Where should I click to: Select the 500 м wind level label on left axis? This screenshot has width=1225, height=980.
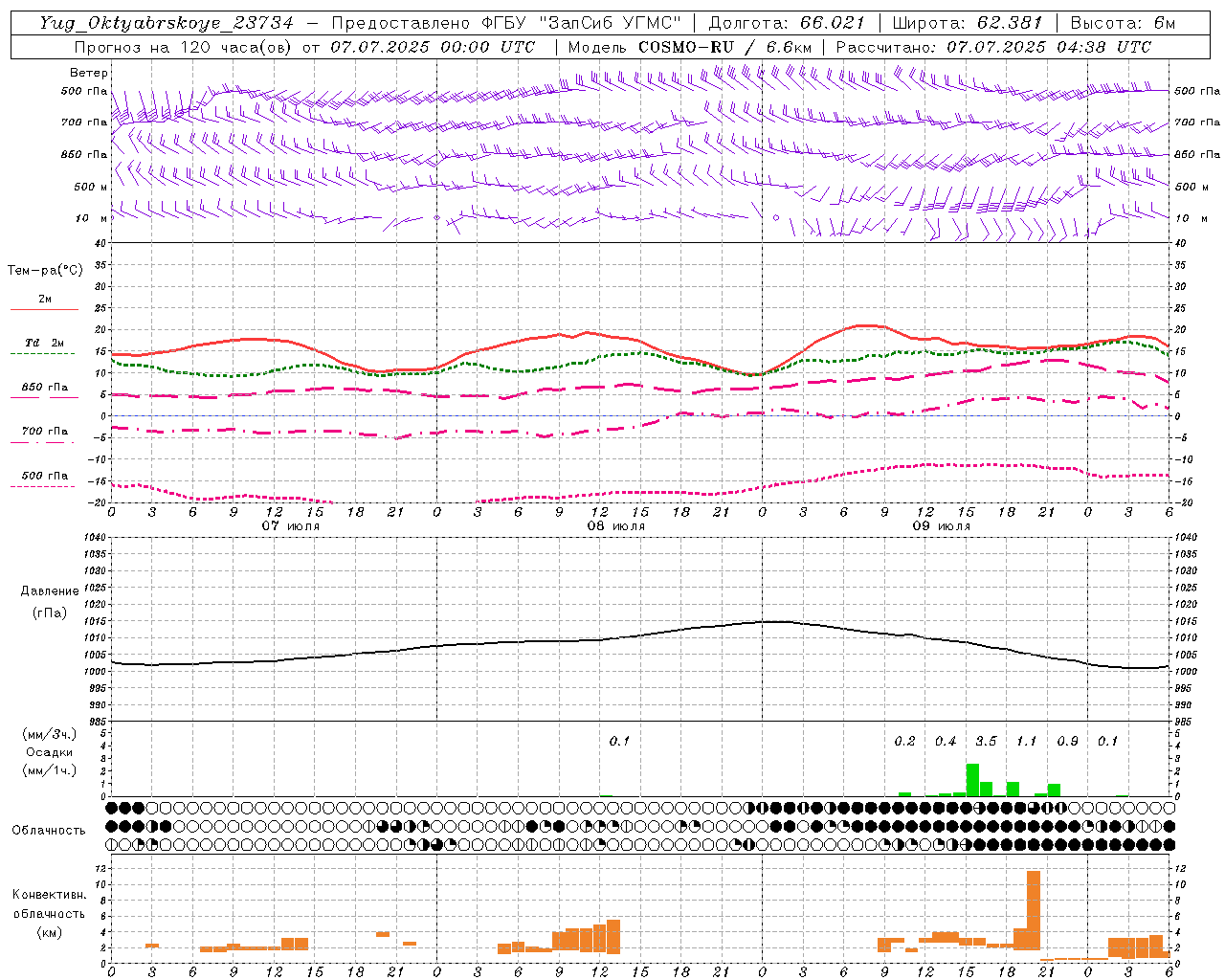(91, 187)
